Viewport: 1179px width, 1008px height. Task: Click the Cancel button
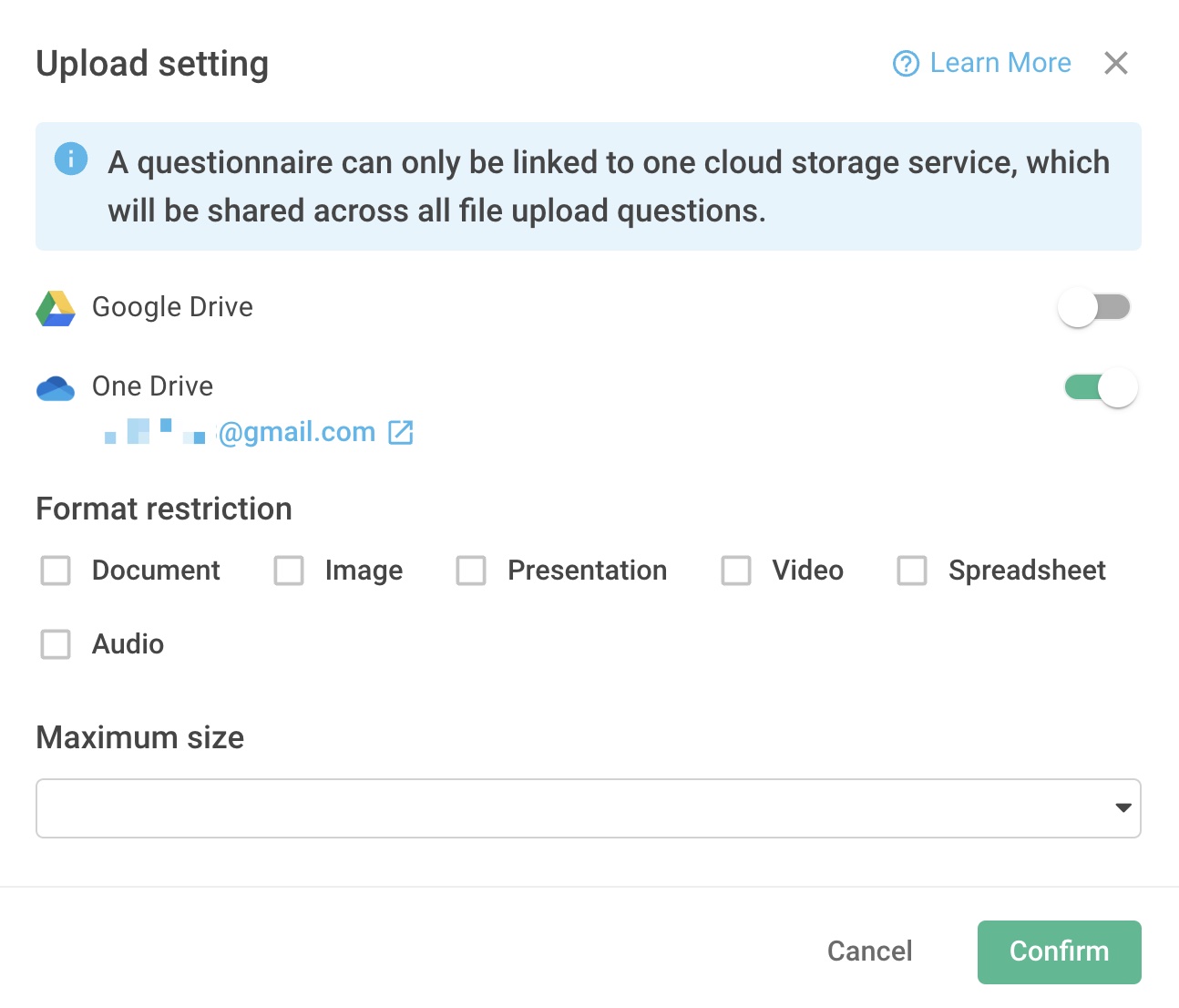coord(869,951)
